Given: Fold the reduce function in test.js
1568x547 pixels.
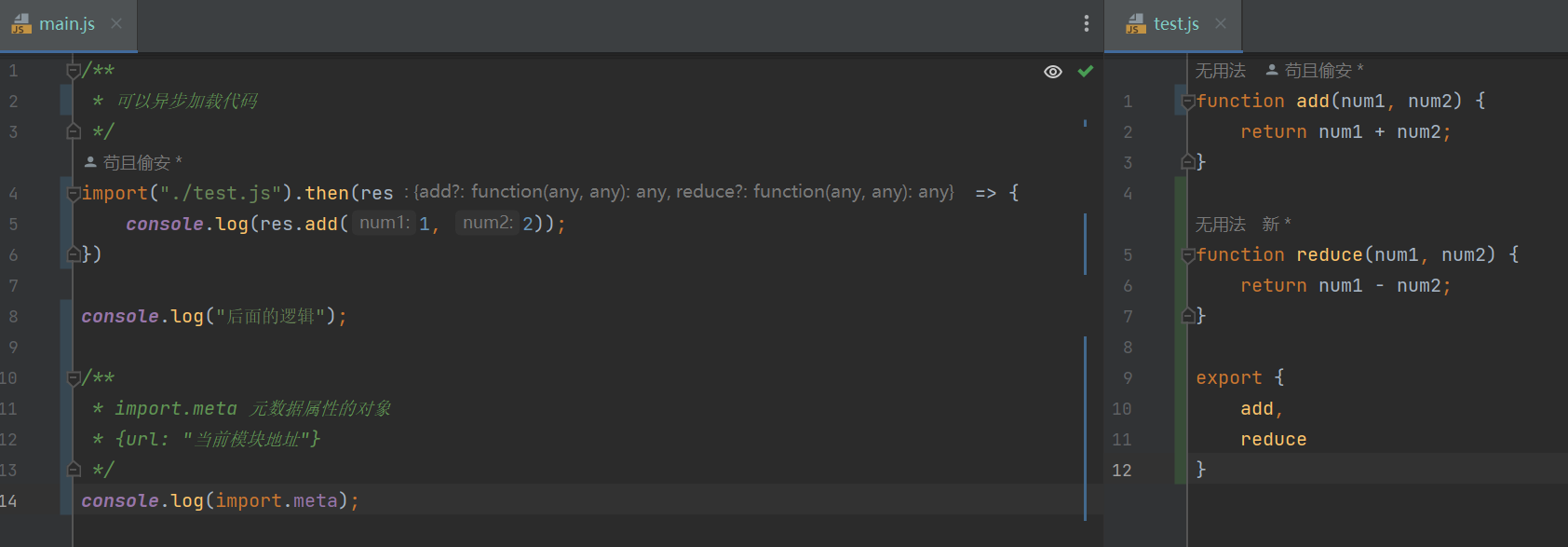Looking at the screenshot, I should pos(1187,255).
